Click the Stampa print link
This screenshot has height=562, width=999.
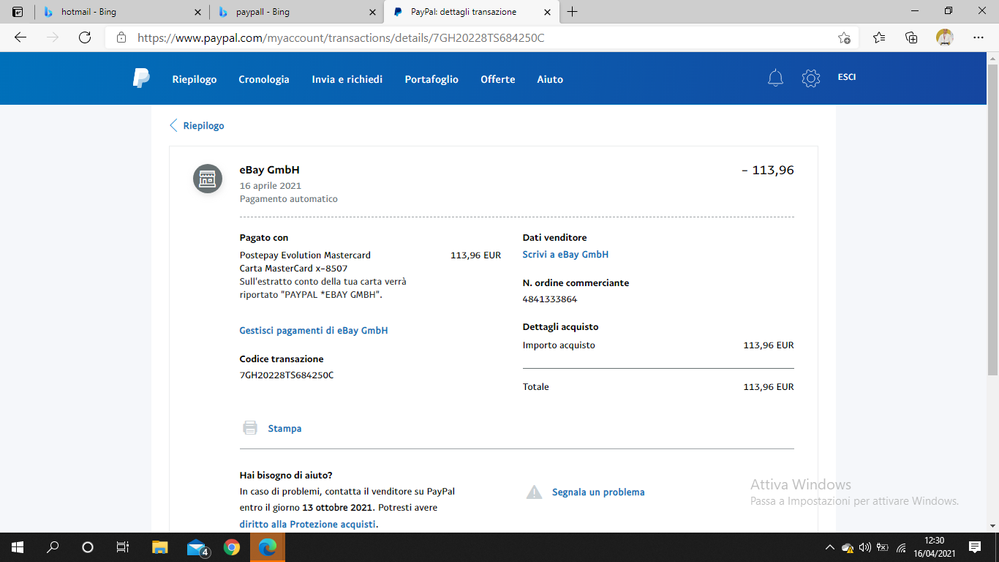pyautogui.click(x=285, y=428)
